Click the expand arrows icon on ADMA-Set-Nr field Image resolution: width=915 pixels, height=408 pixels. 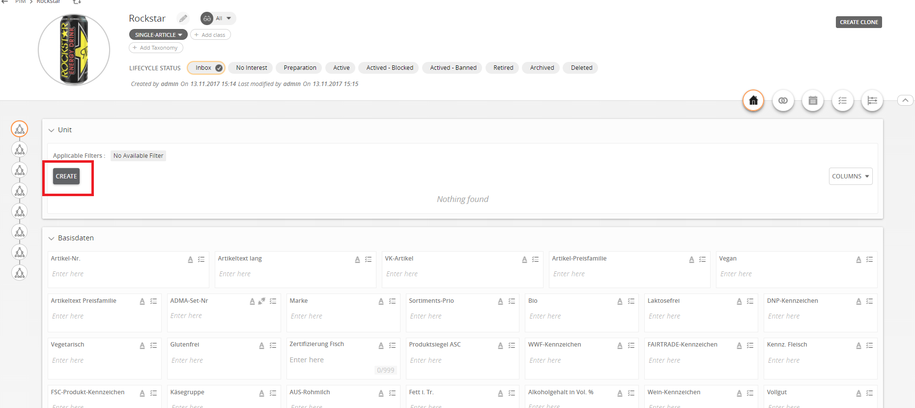click(x=262, y=301)
